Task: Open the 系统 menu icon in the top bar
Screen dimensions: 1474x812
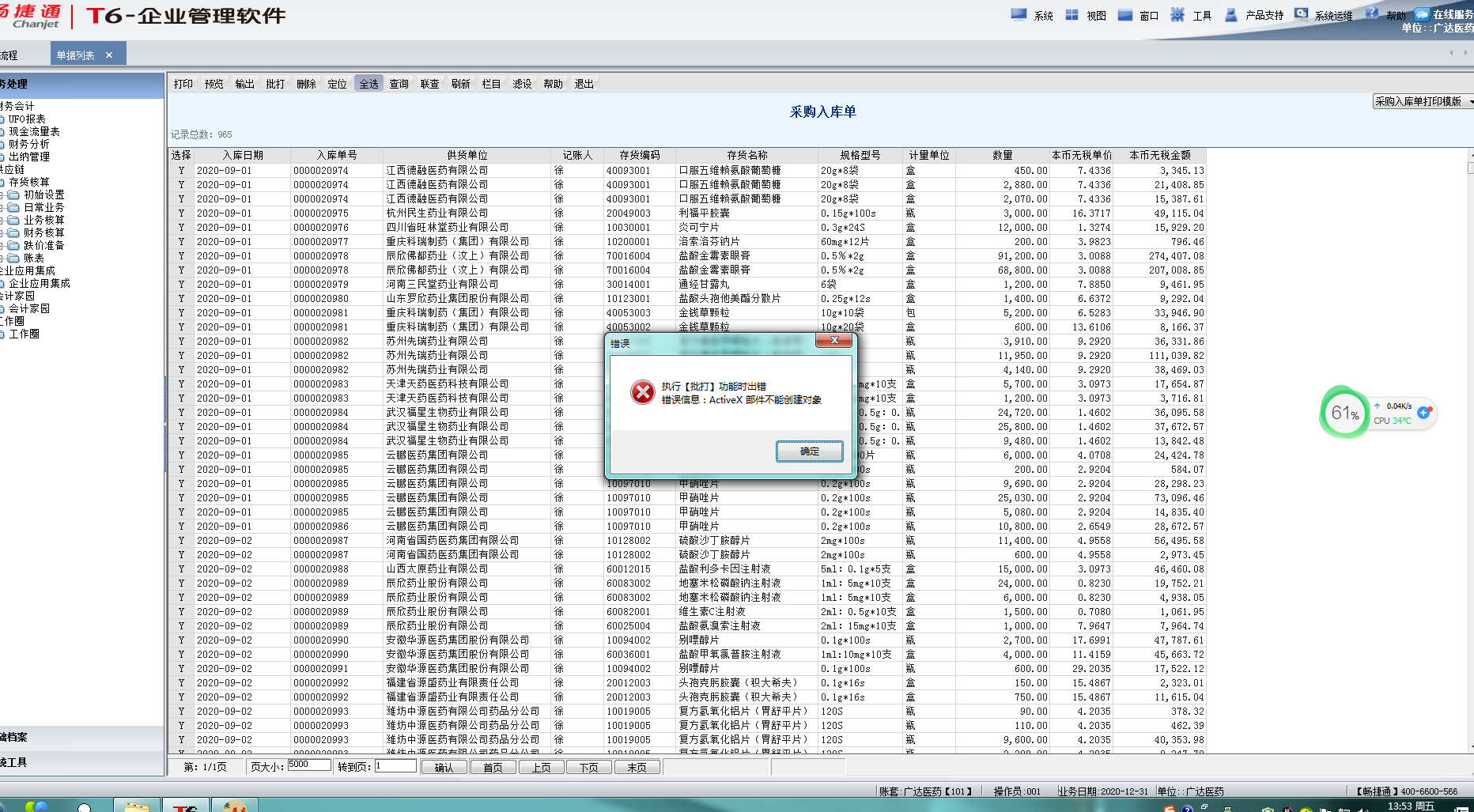Action: [1019, 14]
